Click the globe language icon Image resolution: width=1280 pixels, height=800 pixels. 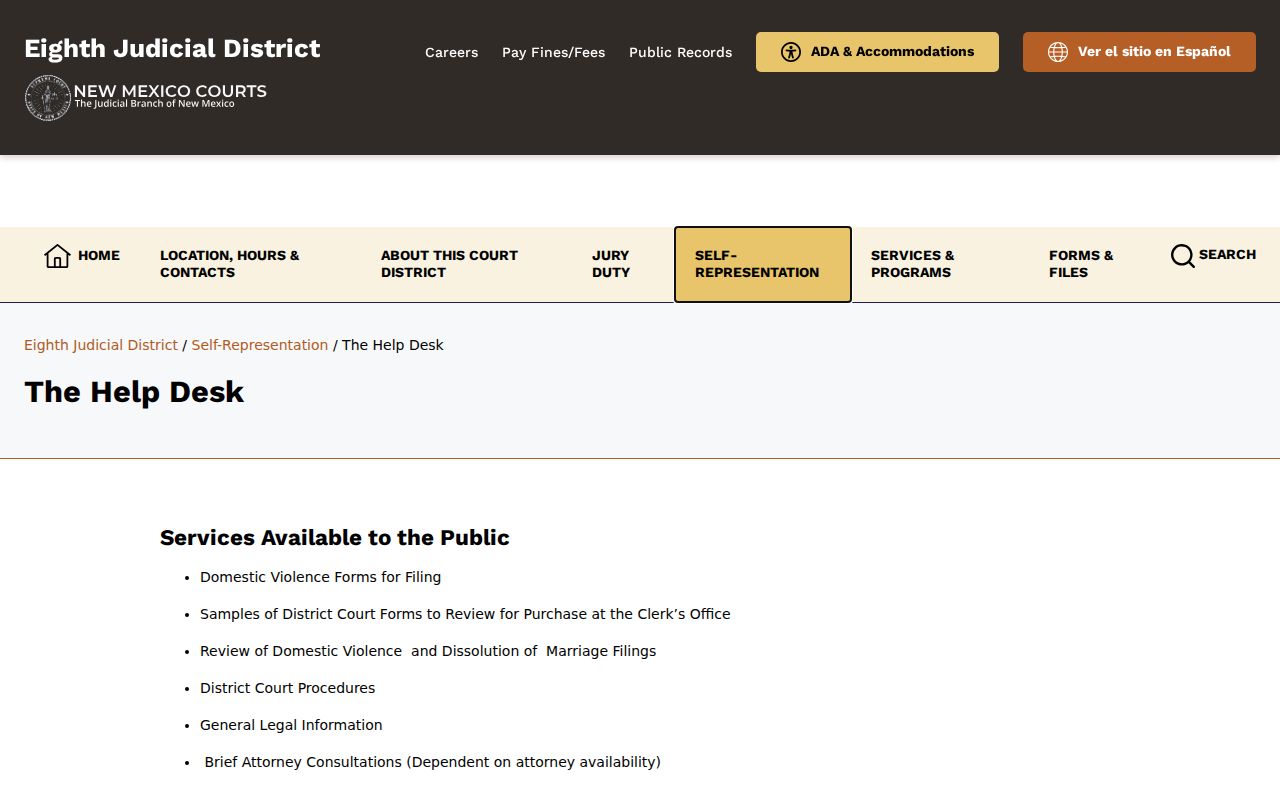1058,52
